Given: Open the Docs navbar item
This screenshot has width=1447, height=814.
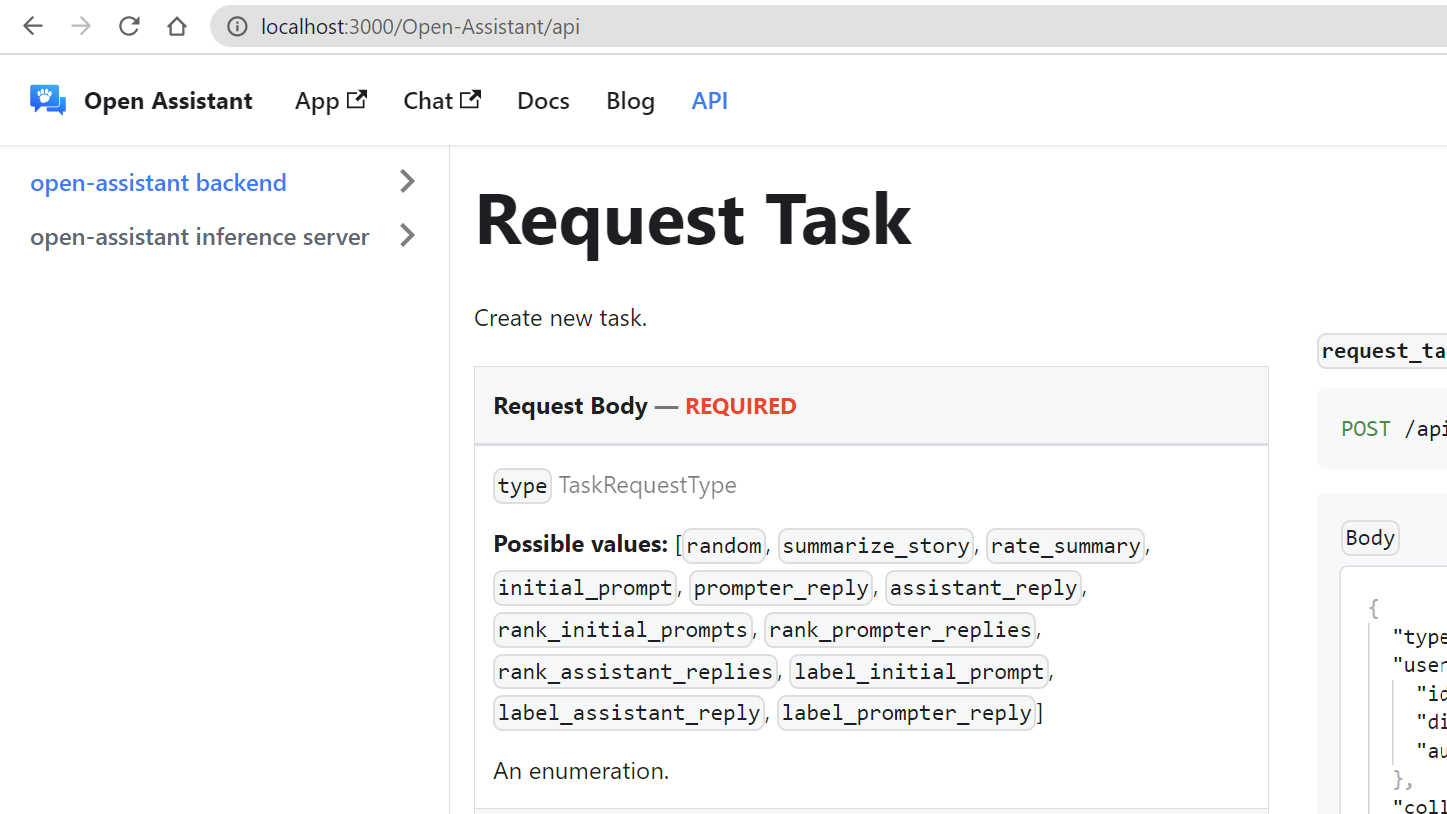Looking at the screenshot, I should 543,101.
